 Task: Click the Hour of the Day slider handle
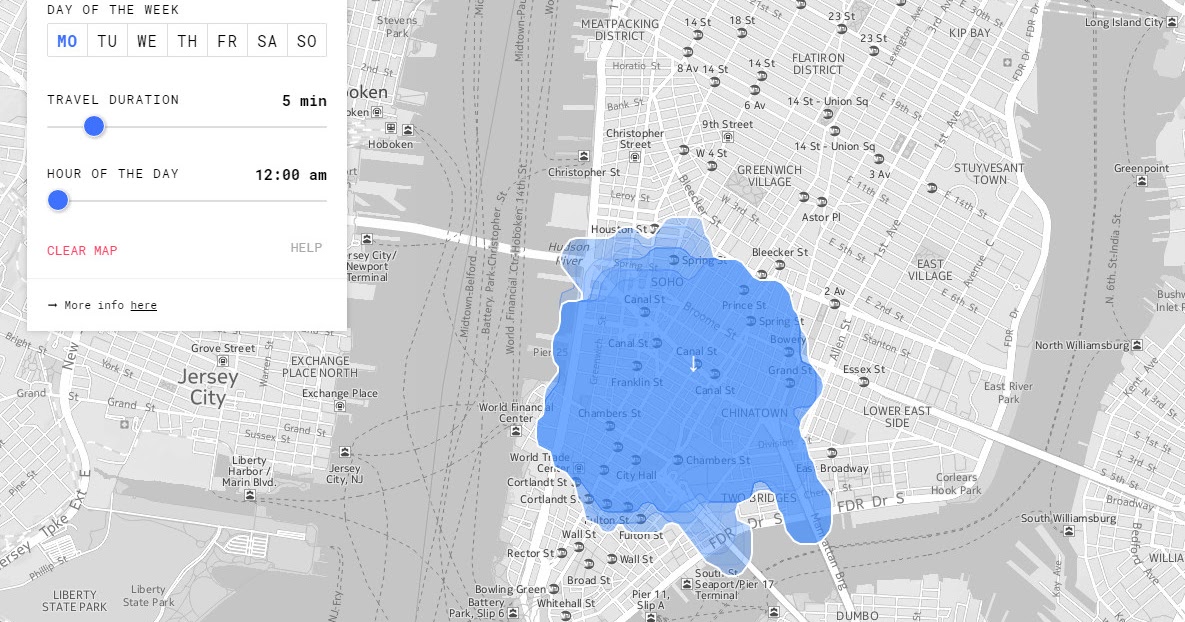pos(57,200)
